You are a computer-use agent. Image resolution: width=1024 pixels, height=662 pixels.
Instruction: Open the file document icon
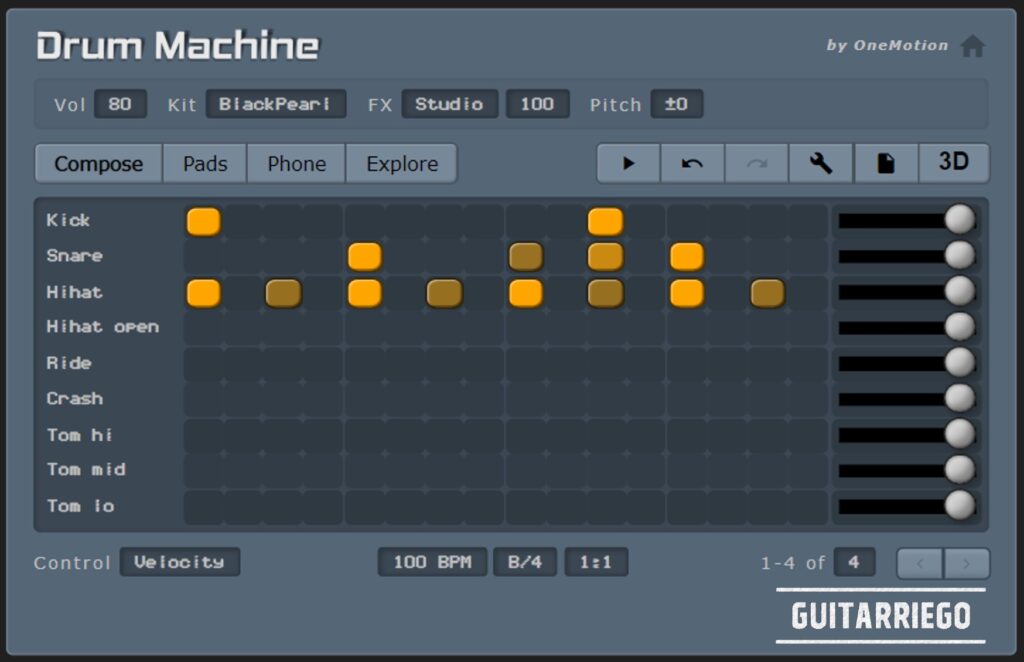click(885, 163)
